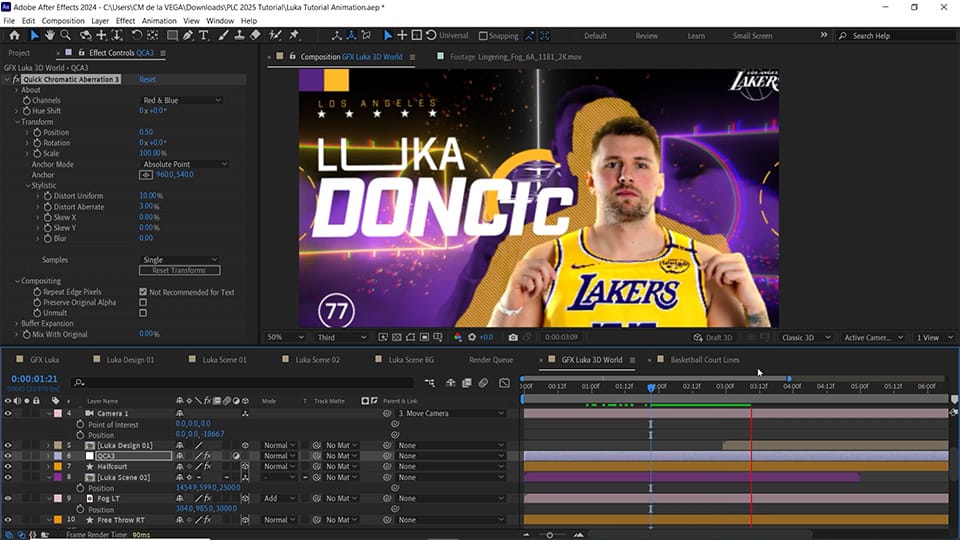This screenshot has width=960, height=540.
Task: Select the Brush tool
Action: (223, 36)
